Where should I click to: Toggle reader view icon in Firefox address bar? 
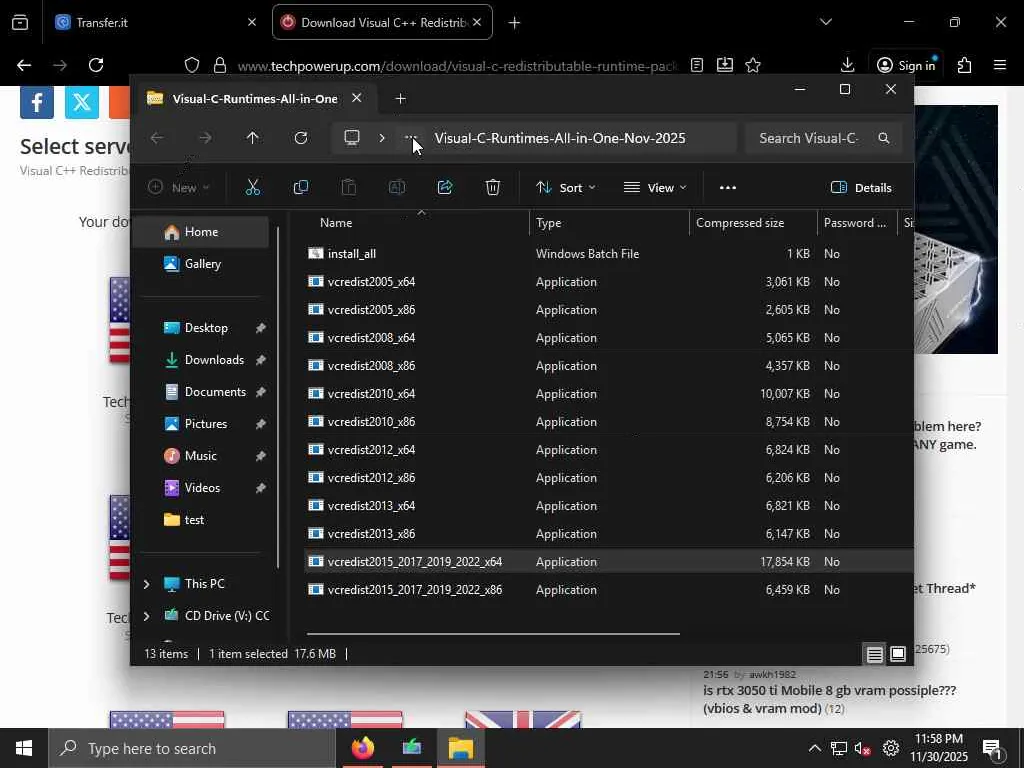pos(697,65)
